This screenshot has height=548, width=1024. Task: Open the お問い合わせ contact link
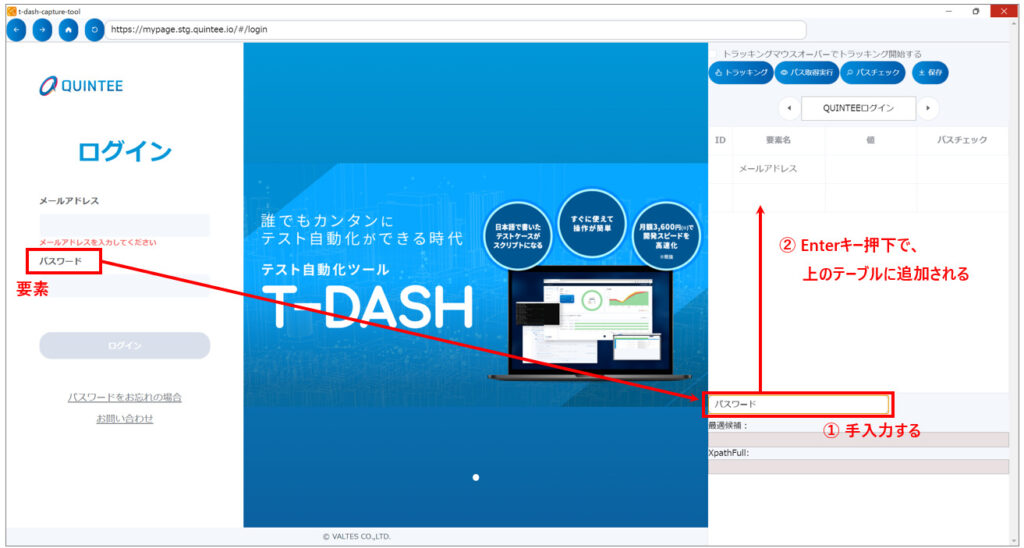pos(125,419)
